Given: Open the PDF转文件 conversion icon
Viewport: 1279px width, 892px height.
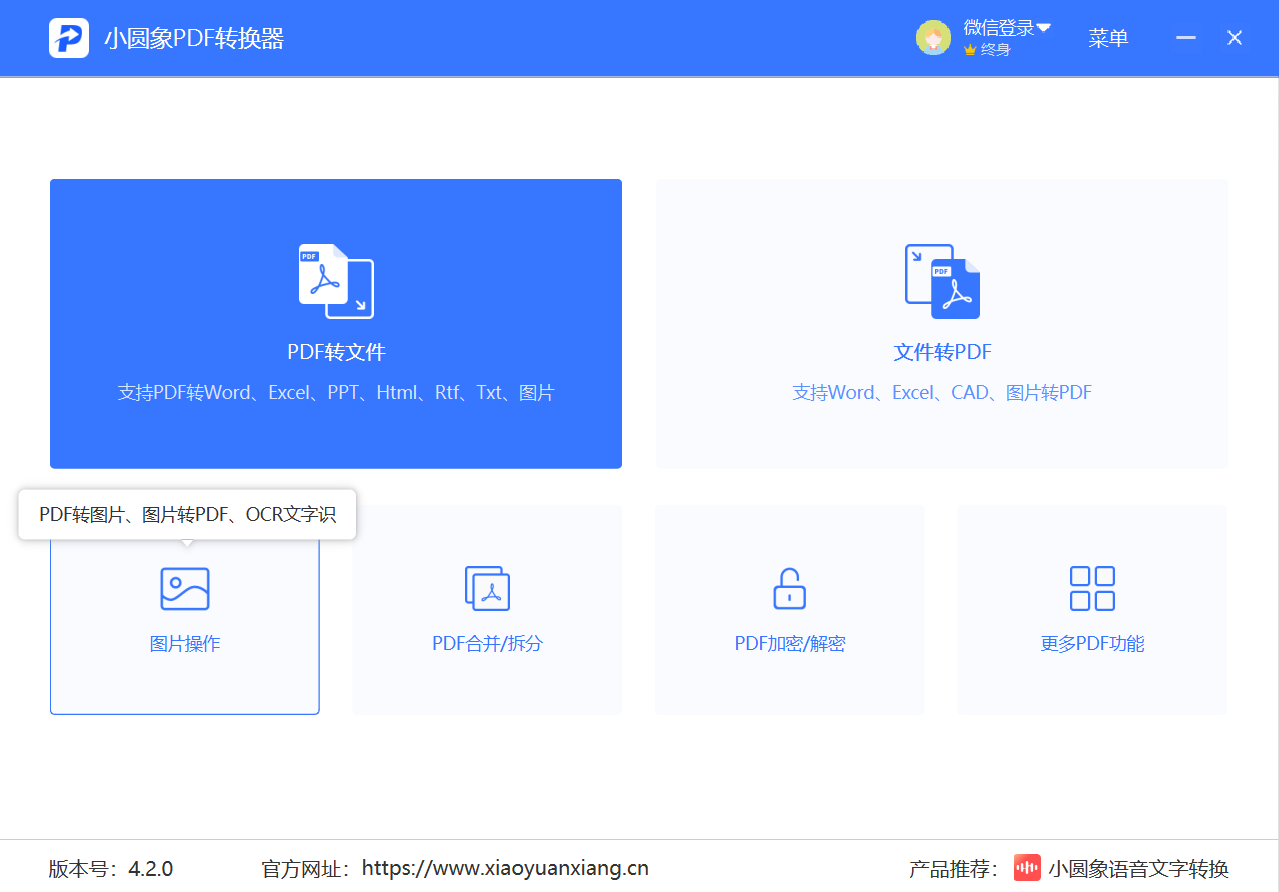Looking at the screenshot, I should (336, 281).
